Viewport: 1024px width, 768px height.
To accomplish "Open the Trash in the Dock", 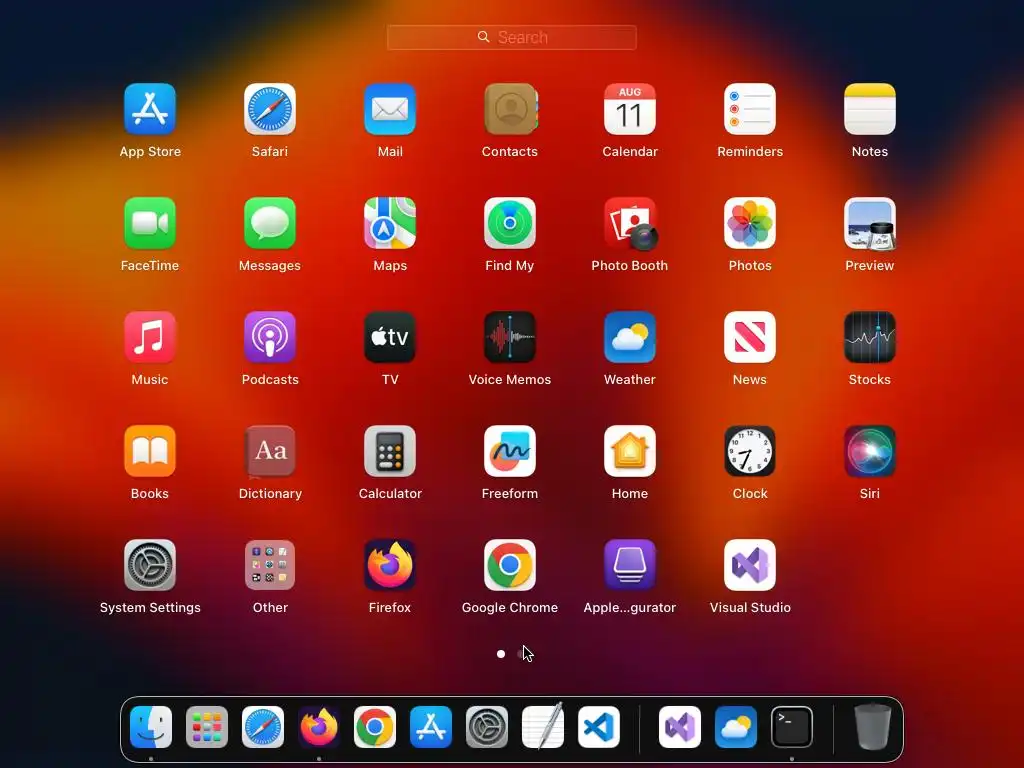I will point(872,726).
